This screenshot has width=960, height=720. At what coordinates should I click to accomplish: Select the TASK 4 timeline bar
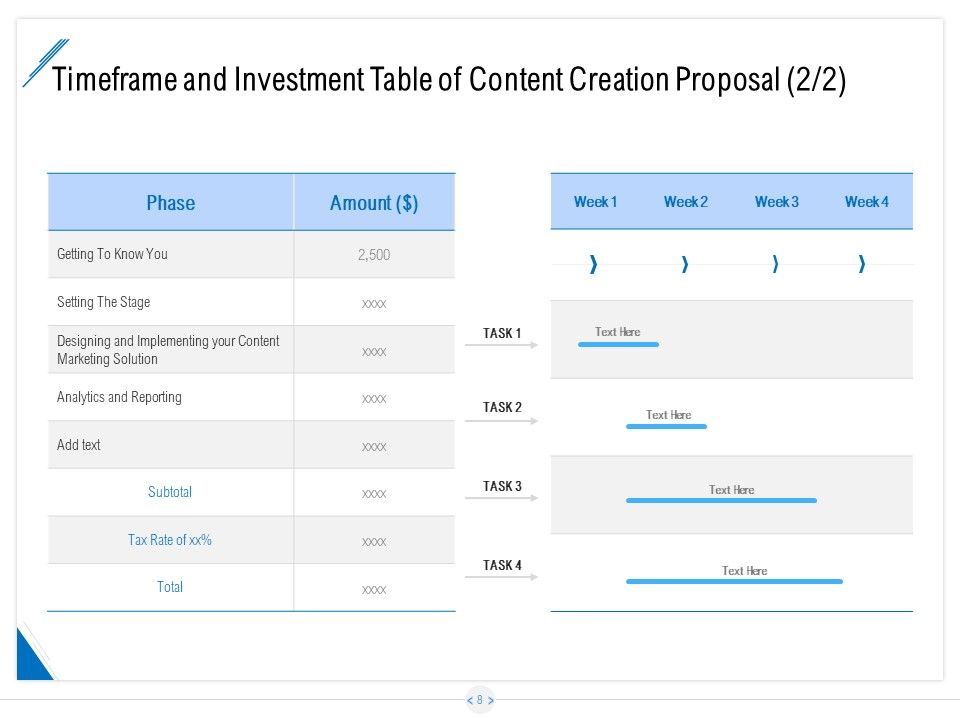click(734, 581)
